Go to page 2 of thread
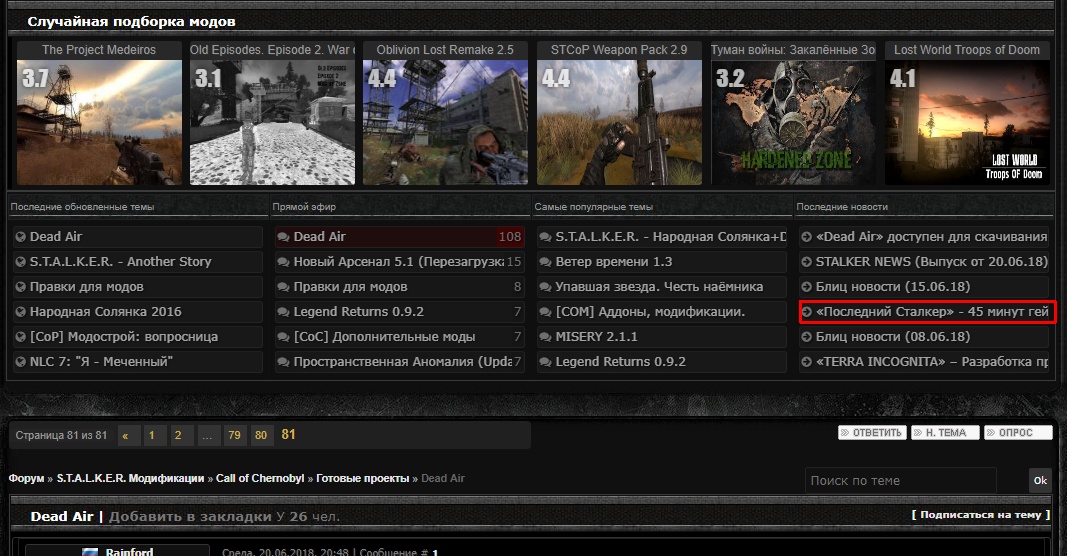 182,436
